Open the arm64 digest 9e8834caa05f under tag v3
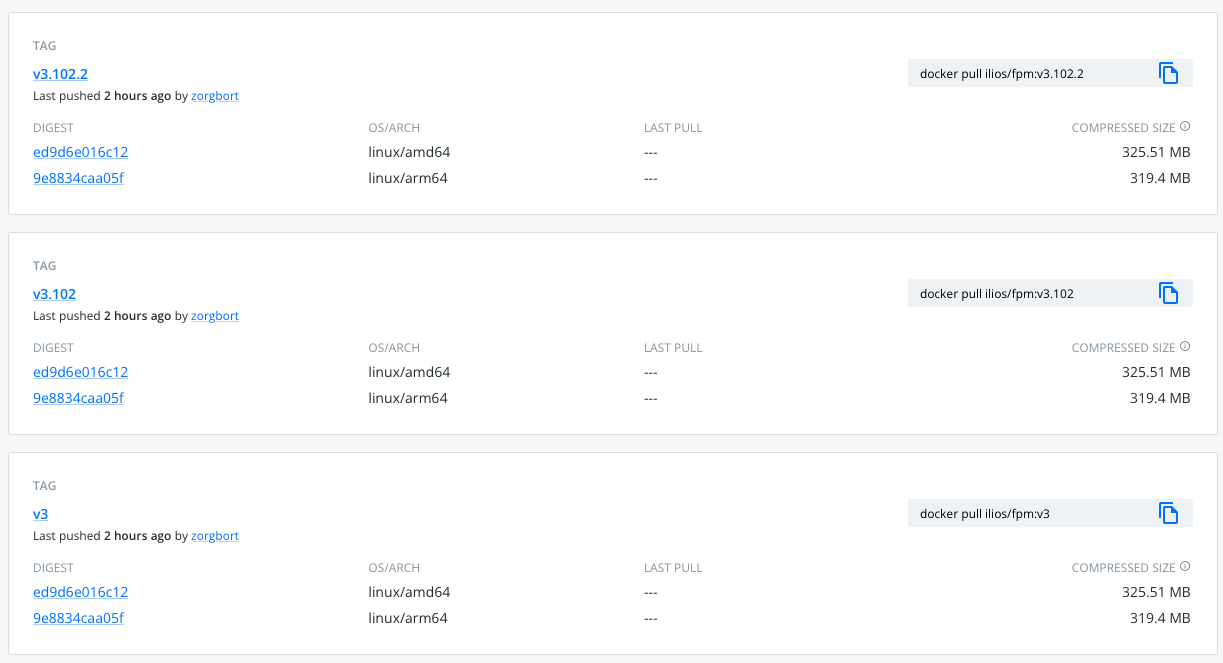The image size is (1223, 663). coord(78,618)
